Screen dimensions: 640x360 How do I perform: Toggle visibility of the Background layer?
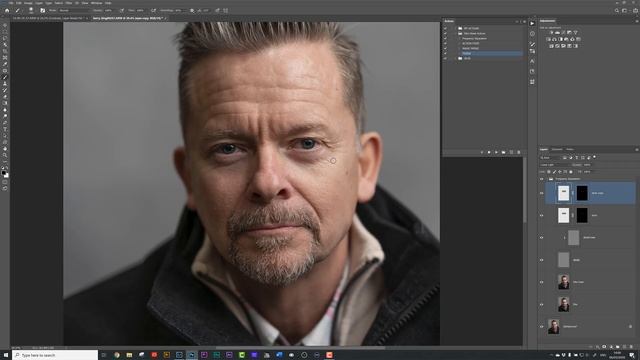pos(542,327)
